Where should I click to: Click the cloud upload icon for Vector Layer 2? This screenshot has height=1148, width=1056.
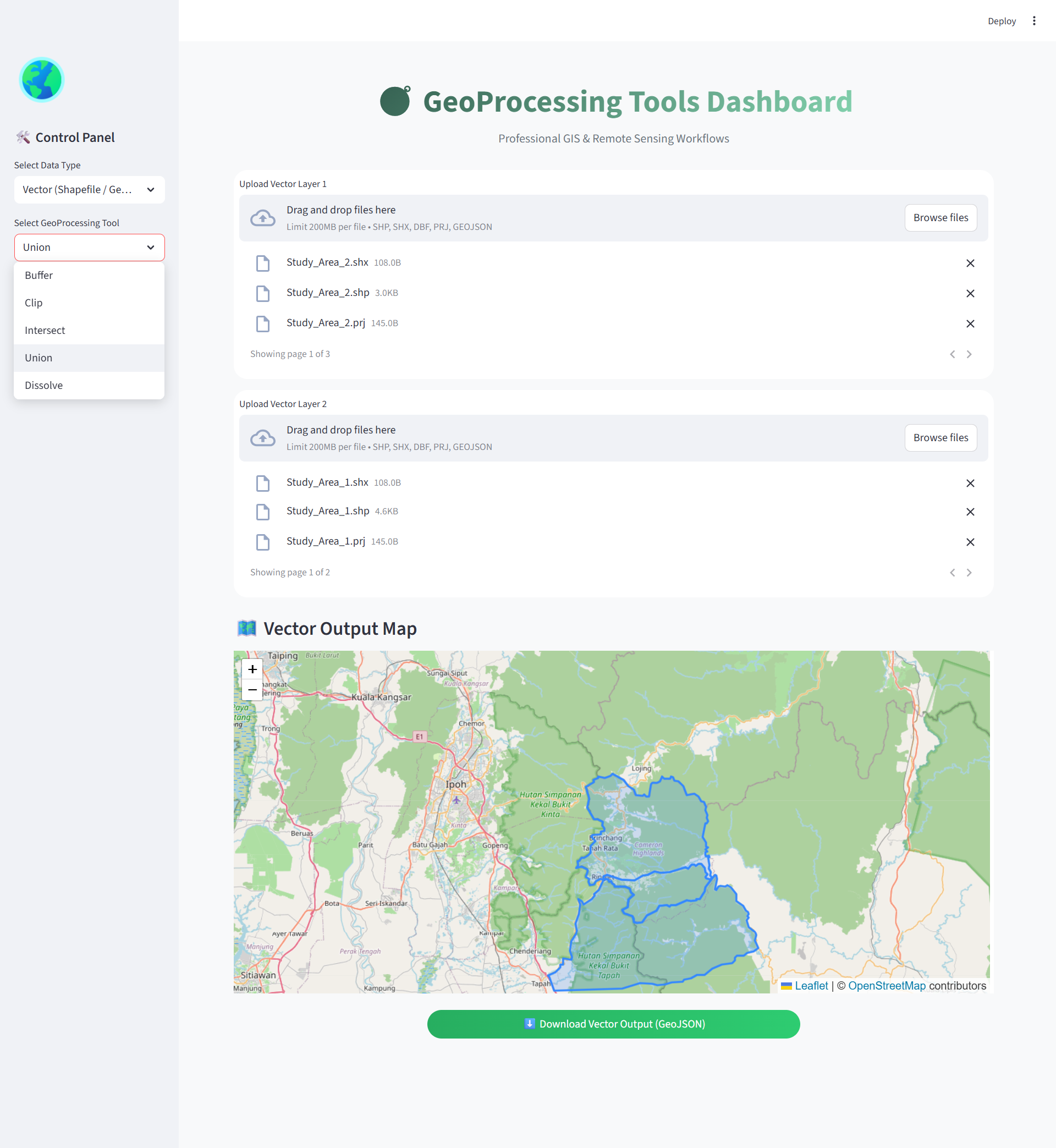(x=262, y=437)
